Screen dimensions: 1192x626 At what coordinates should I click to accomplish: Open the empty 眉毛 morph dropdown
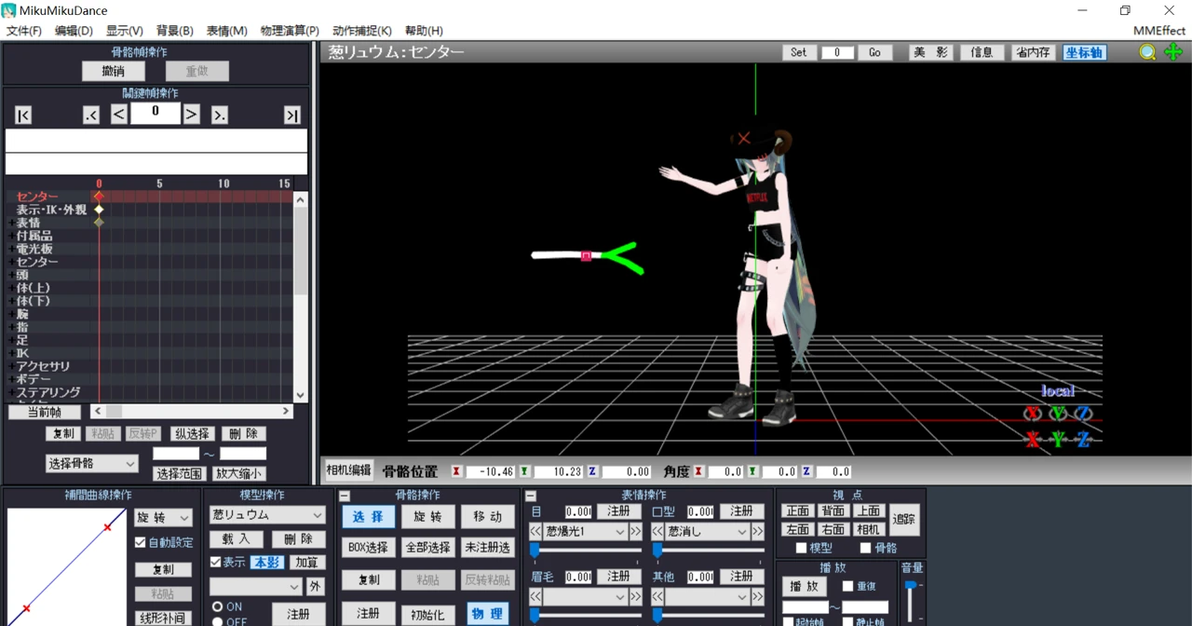tap(585, 596)
